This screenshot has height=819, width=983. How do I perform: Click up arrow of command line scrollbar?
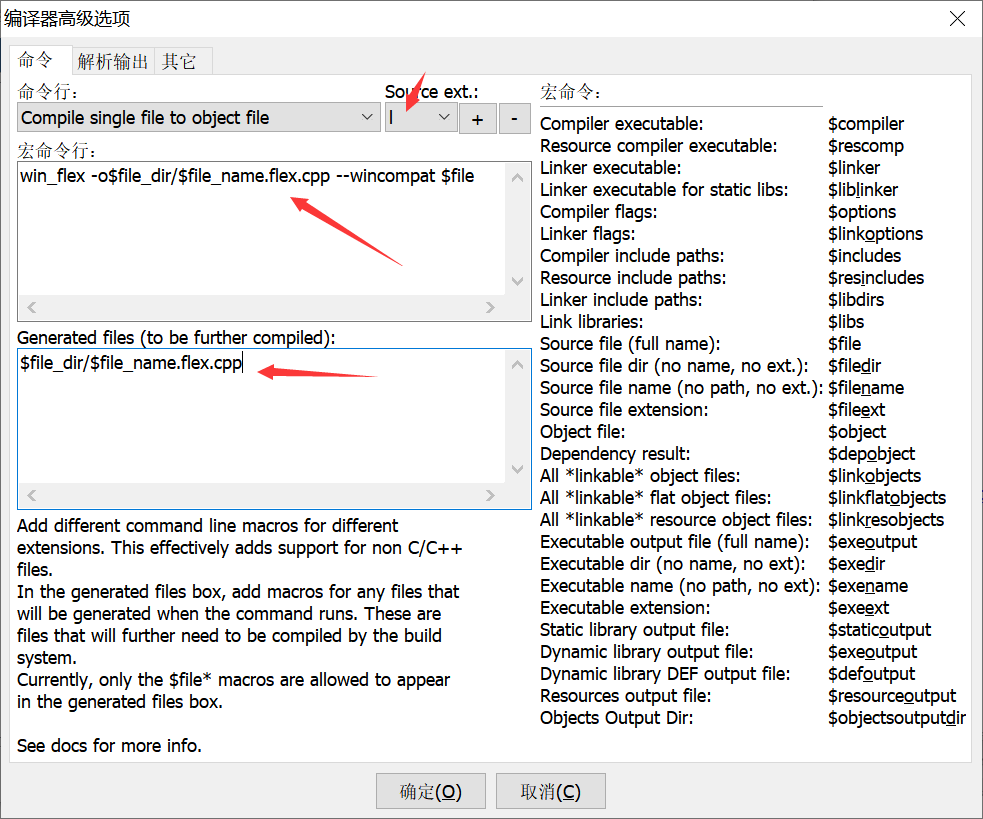517,177
